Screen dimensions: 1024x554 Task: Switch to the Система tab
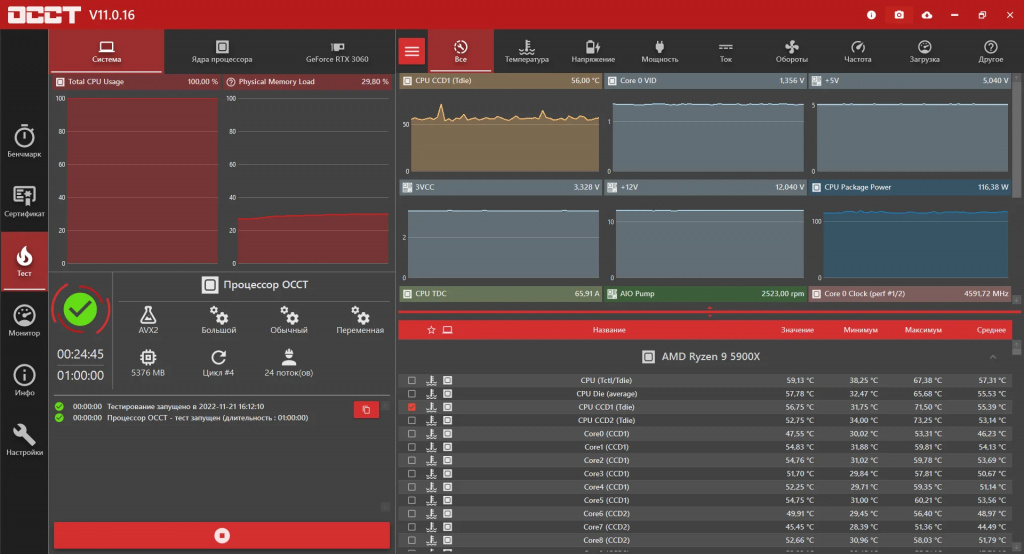[106, 51]
